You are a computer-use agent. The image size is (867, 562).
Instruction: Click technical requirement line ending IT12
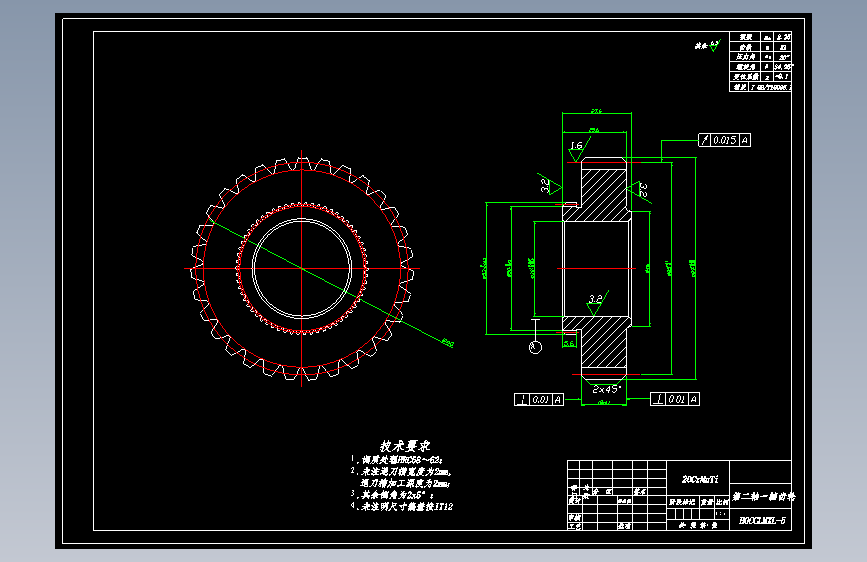coord(402,506)
